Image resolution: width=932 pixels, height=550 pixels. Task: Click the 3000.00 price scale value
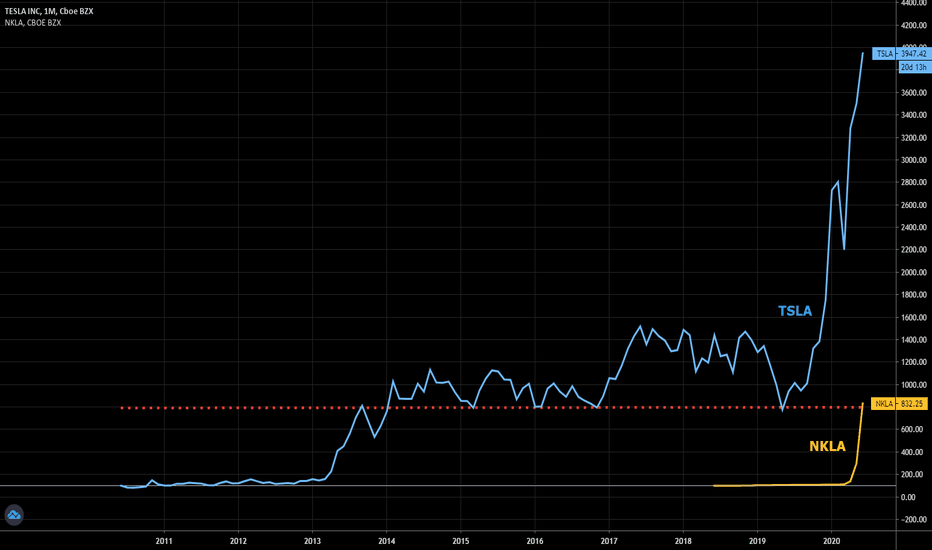(x=914, y=160)
